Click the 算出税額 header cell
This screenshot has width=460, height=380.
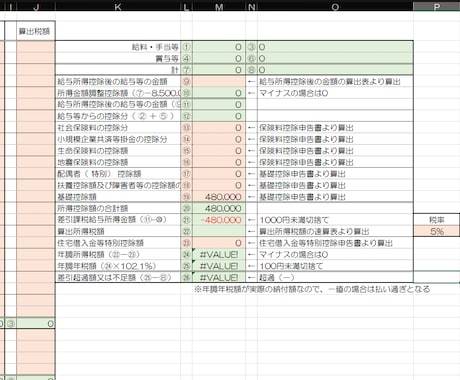point(36,31)
